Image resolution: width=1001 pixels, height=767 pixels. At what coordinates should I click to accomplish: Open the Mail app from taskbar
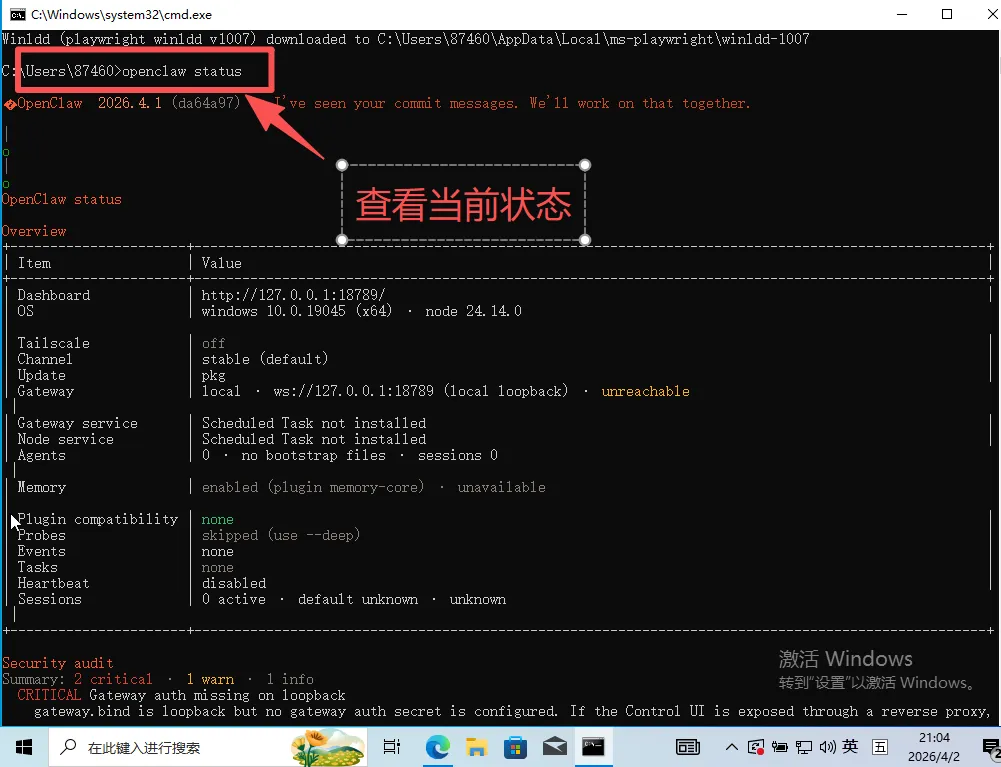coord(554,747)
